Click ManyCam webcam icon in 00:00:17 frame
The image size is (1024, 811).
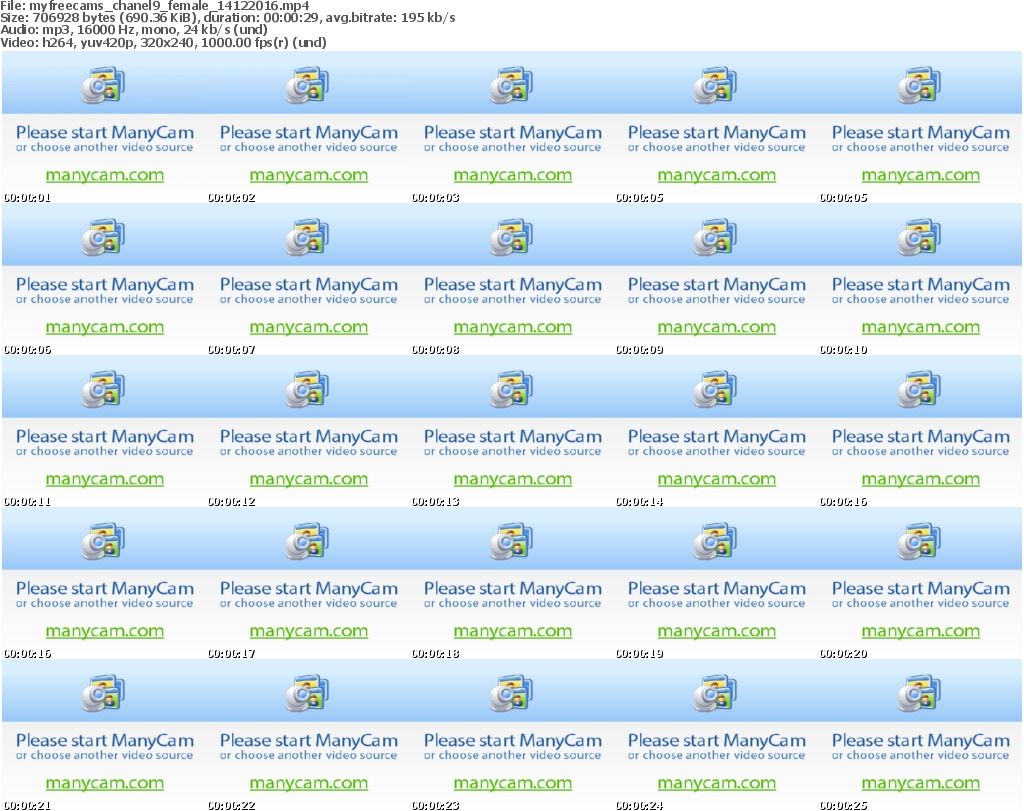point(307,541)
